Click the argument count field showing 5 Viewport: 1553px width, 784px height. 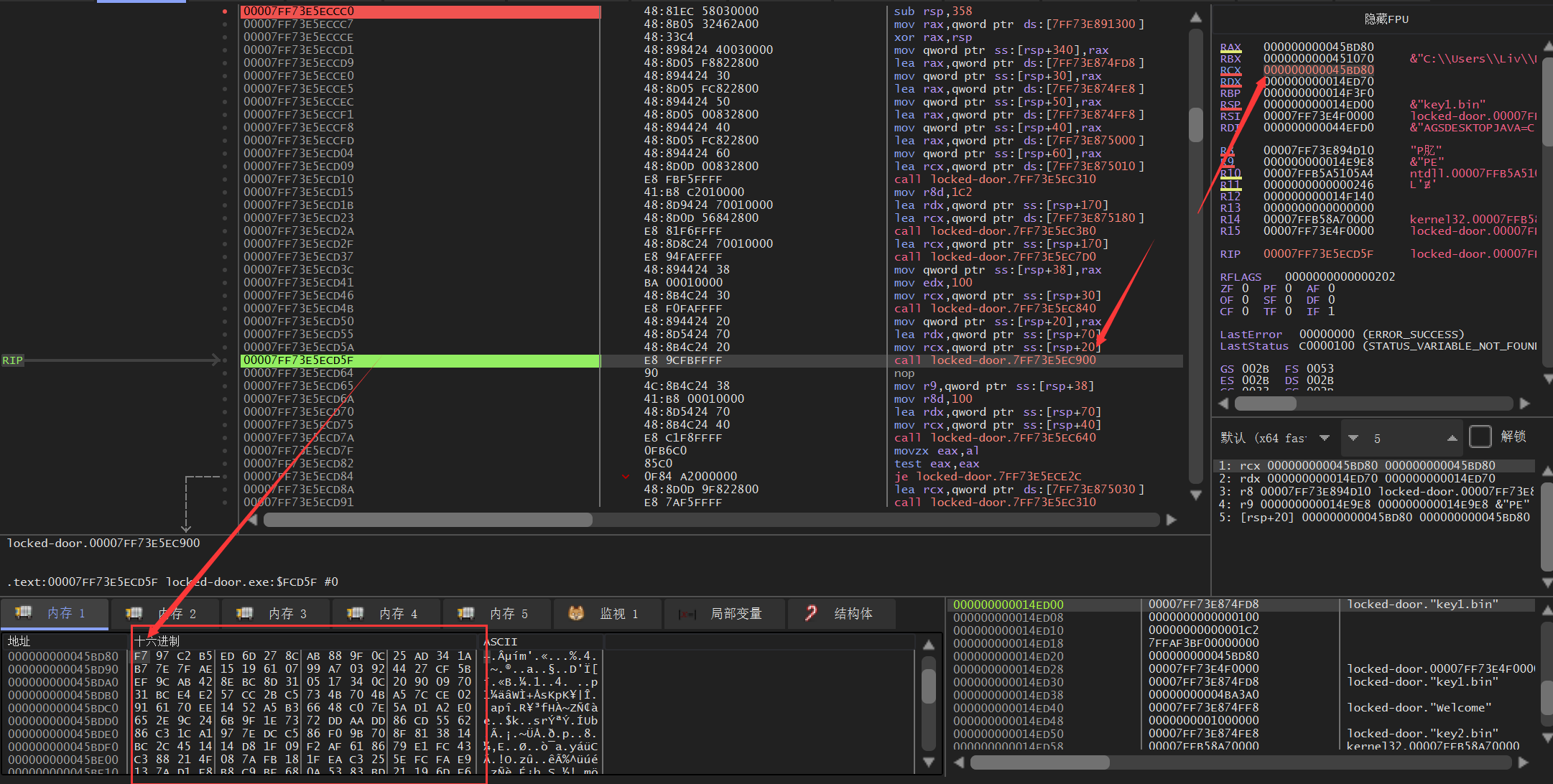1402,438
